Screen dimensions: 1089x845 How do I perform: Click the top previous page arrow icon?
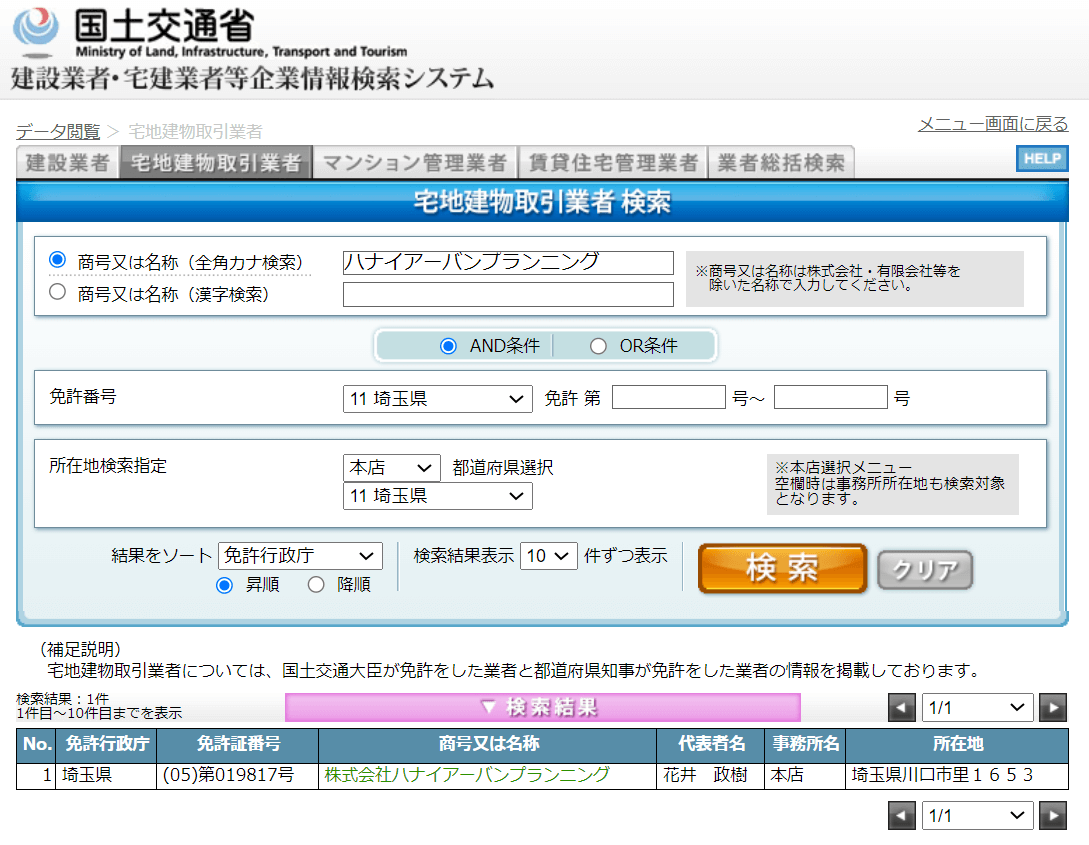(901, 708)
